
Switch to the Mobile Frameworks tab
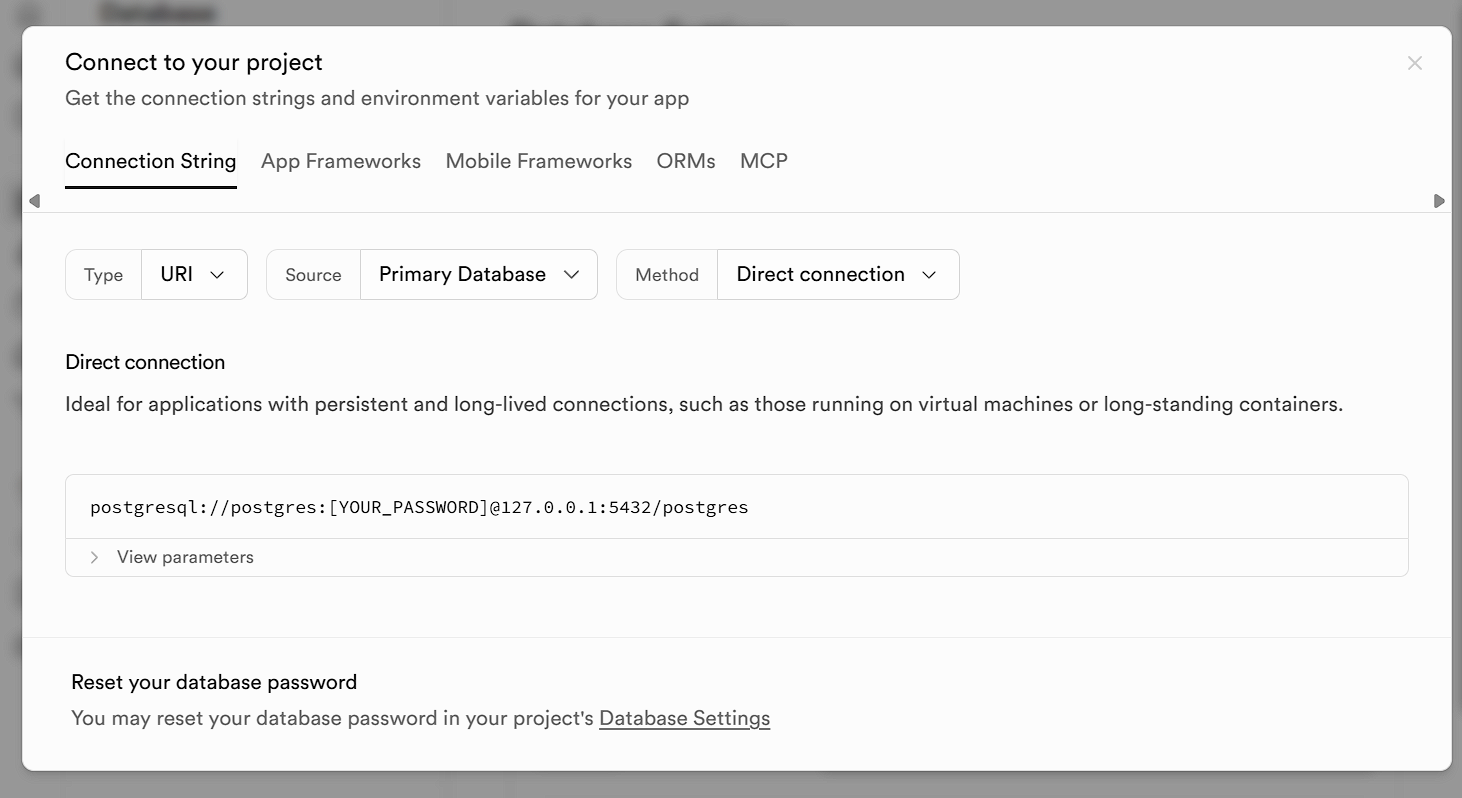click(539, 161)
